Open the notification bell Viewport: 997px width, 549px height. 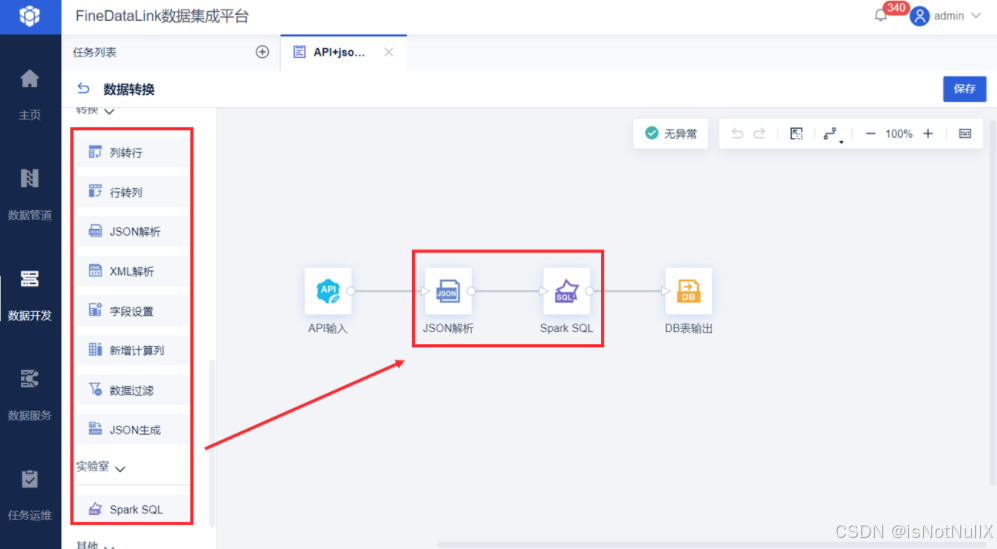[881, 15]
